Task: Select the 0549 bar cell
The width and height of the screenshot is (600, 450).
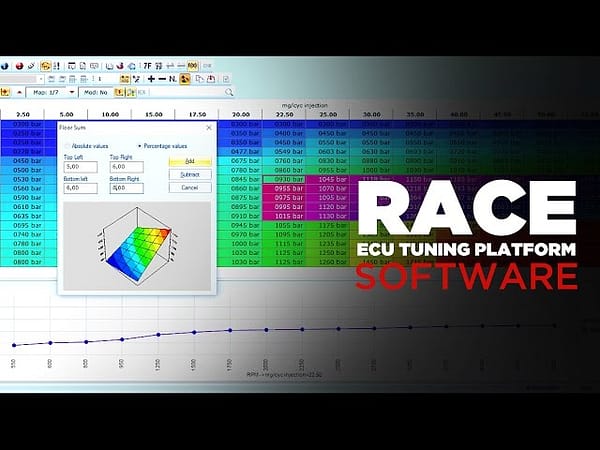Action: 284,152
